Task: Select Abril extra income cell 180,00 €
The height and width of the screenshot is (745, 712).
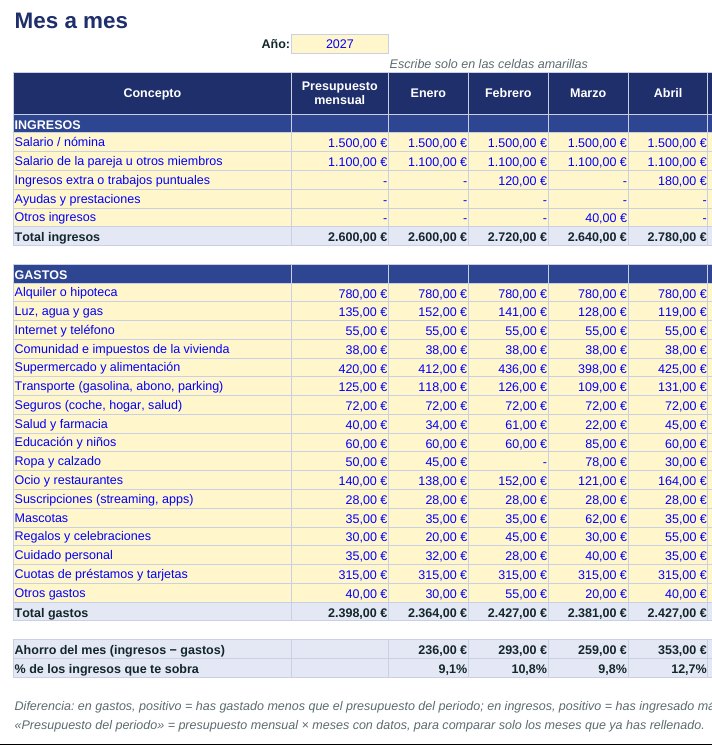Action: 668,181
